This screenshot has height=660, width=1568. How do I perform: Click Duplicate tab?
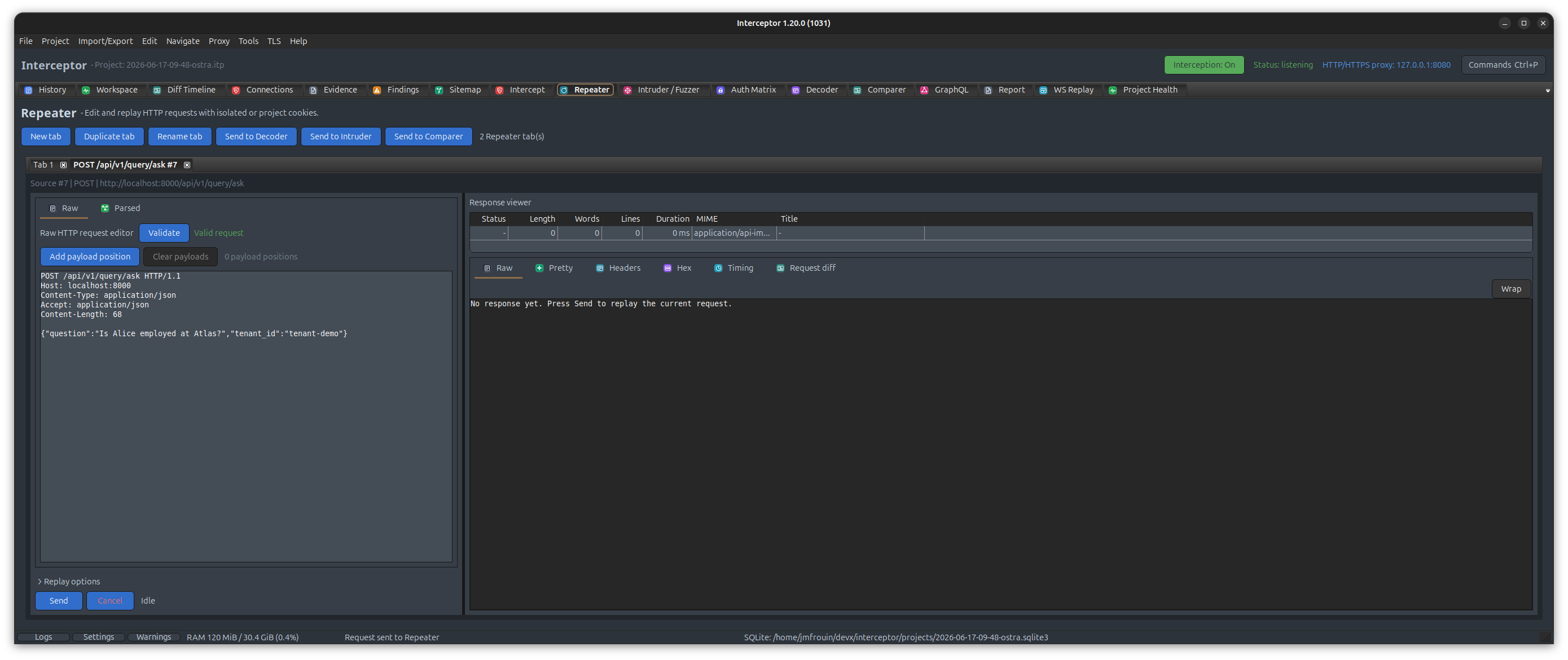[x=109, y=137]
